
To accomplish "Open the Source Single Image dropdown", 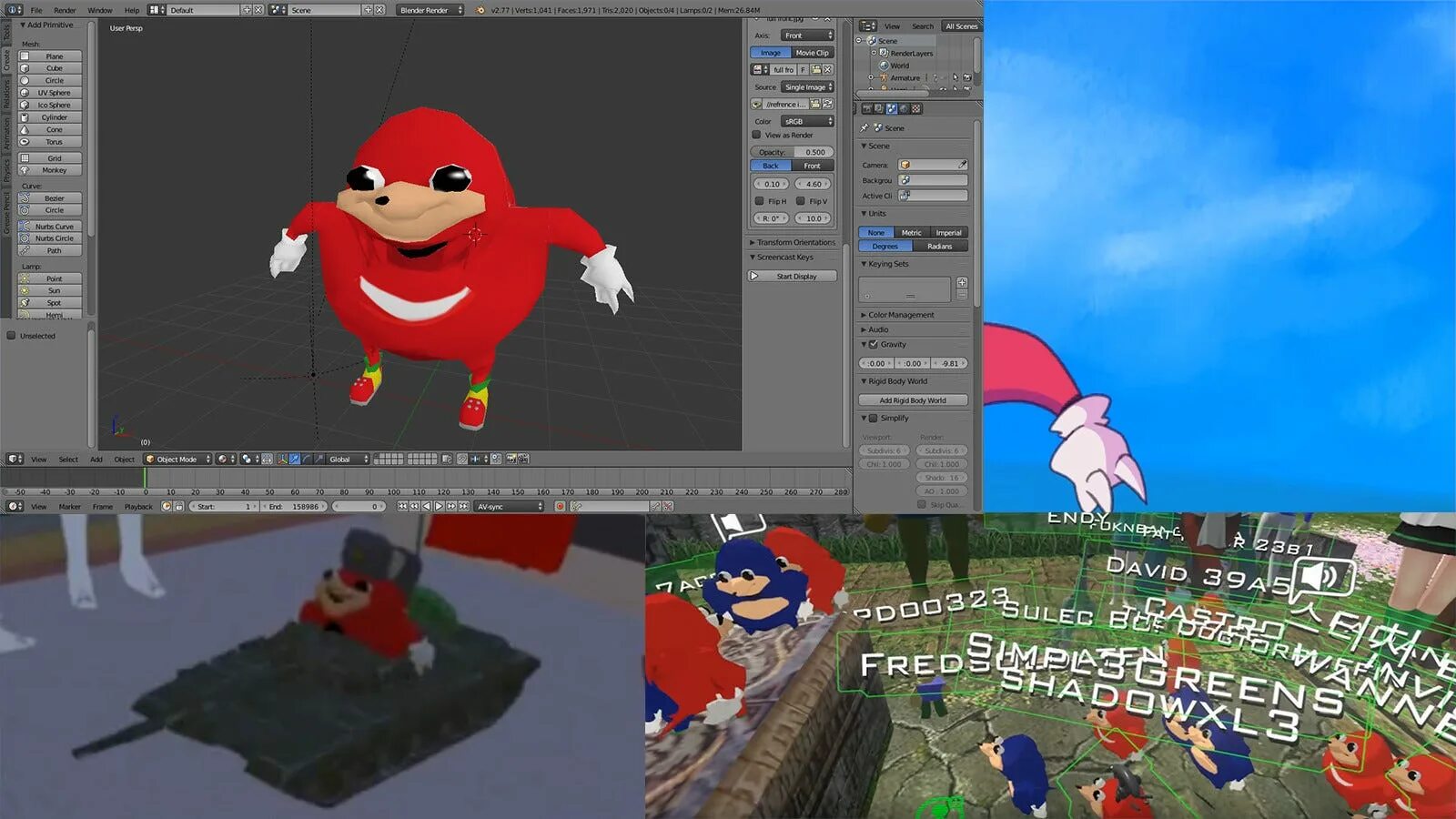I will [x=808, y=87].
